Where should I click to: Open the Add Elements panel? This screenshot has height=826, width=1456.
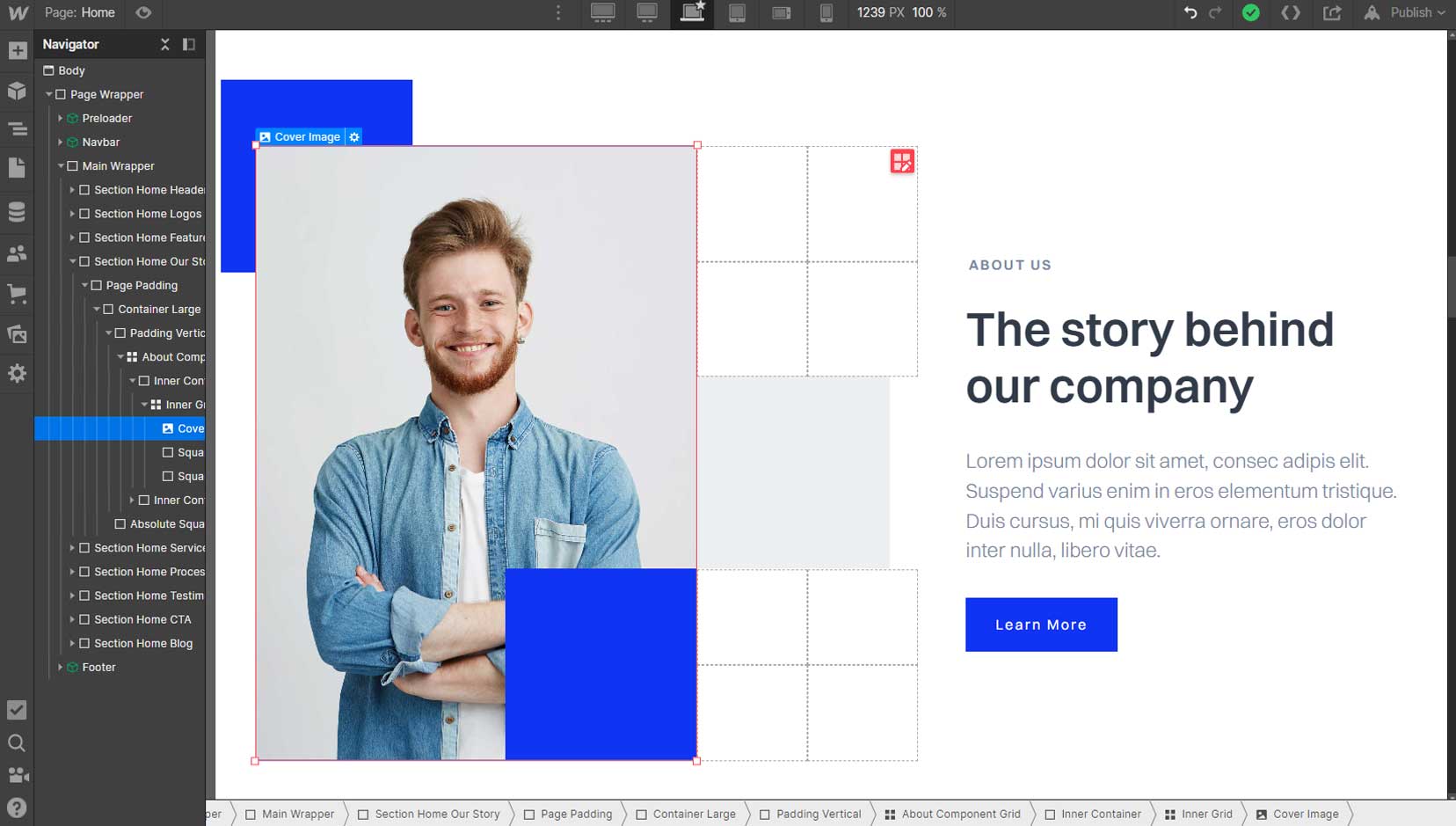(17, 49)
